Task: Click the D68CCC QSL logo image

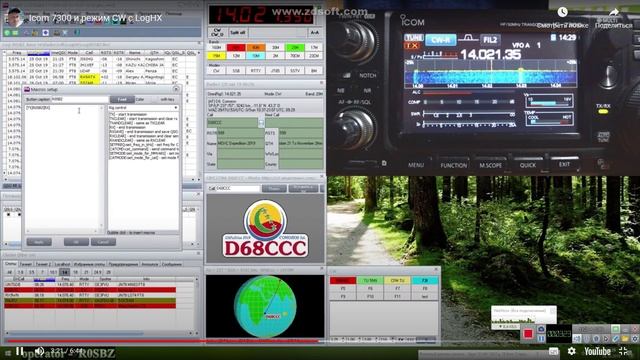Action: click(265, 229)
